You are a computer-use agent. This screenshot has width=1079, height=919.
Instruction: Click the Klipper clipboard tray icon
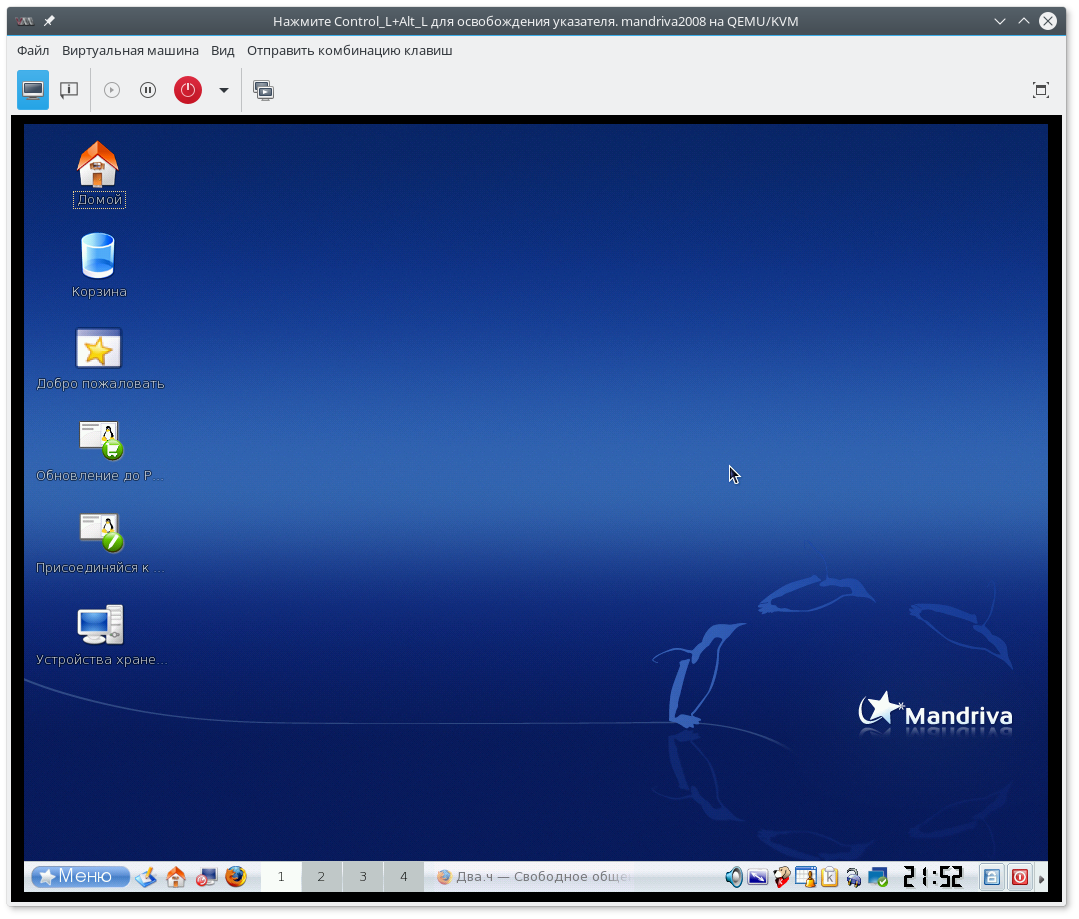coord(830,876)
